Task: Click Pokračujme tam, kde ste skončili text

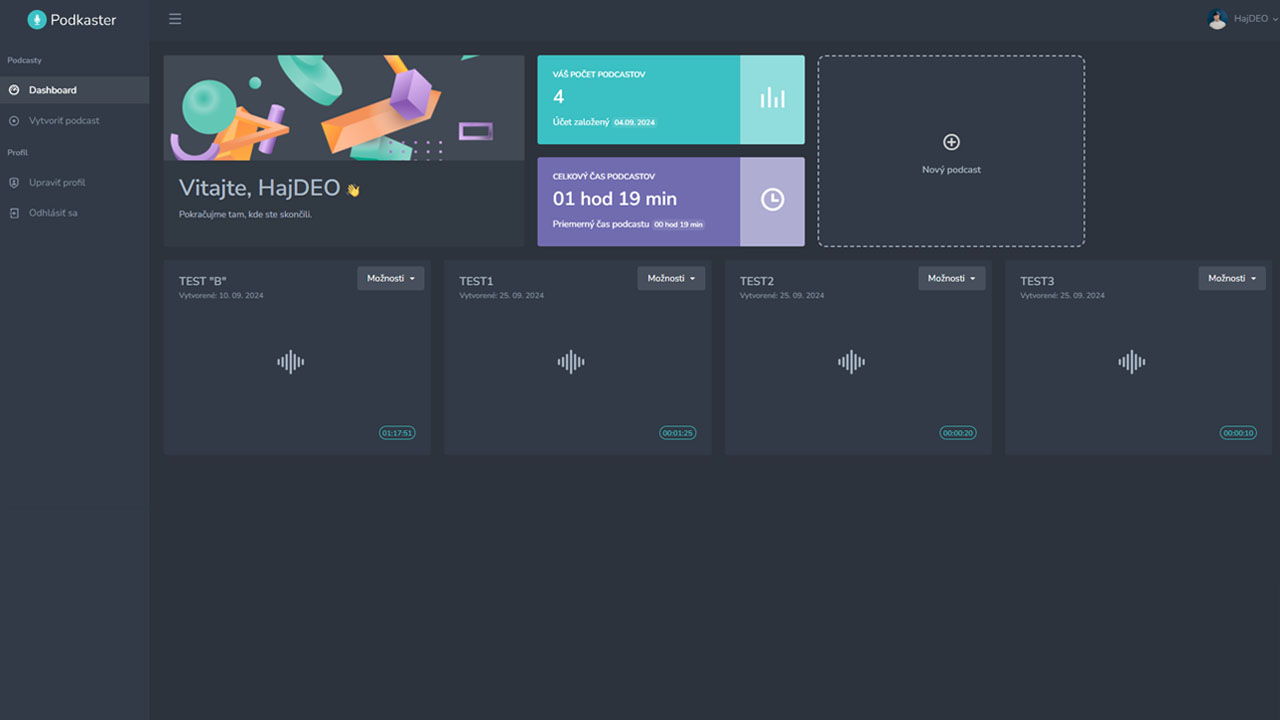Action: pyautogui.click(x=246, y=214)
